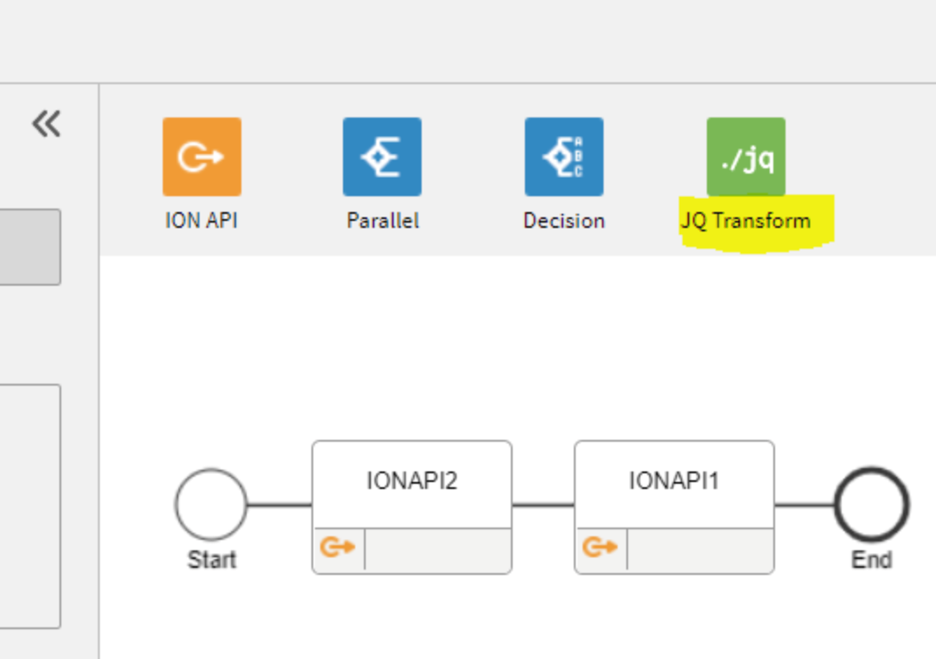The height and width of the screenshot is (659, 936).
Task: Click the JQ Transform label
Action: coord(746,221)
